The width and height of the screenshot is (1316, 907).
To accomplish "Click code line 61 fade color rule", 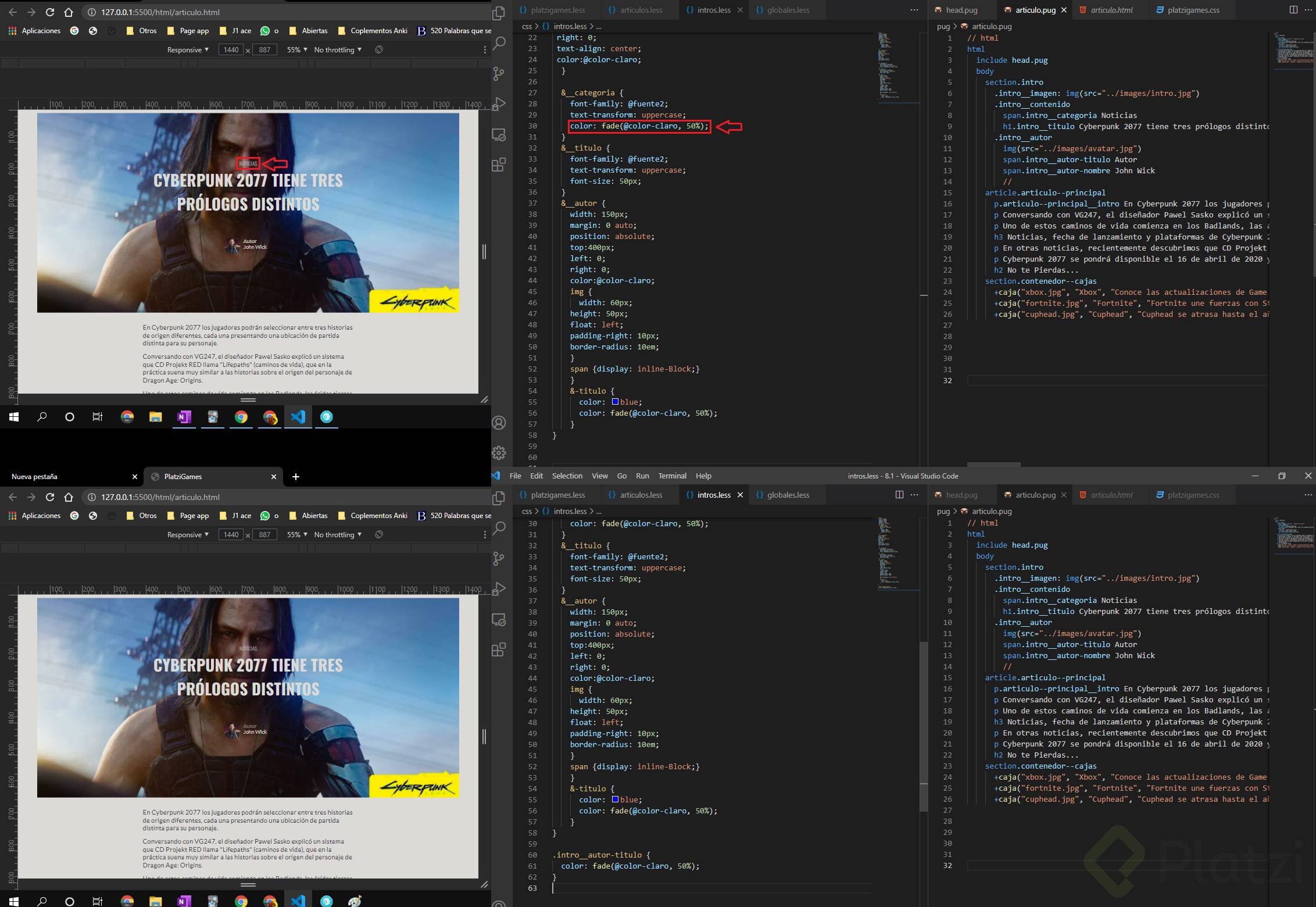I will [x=630, y=866].
